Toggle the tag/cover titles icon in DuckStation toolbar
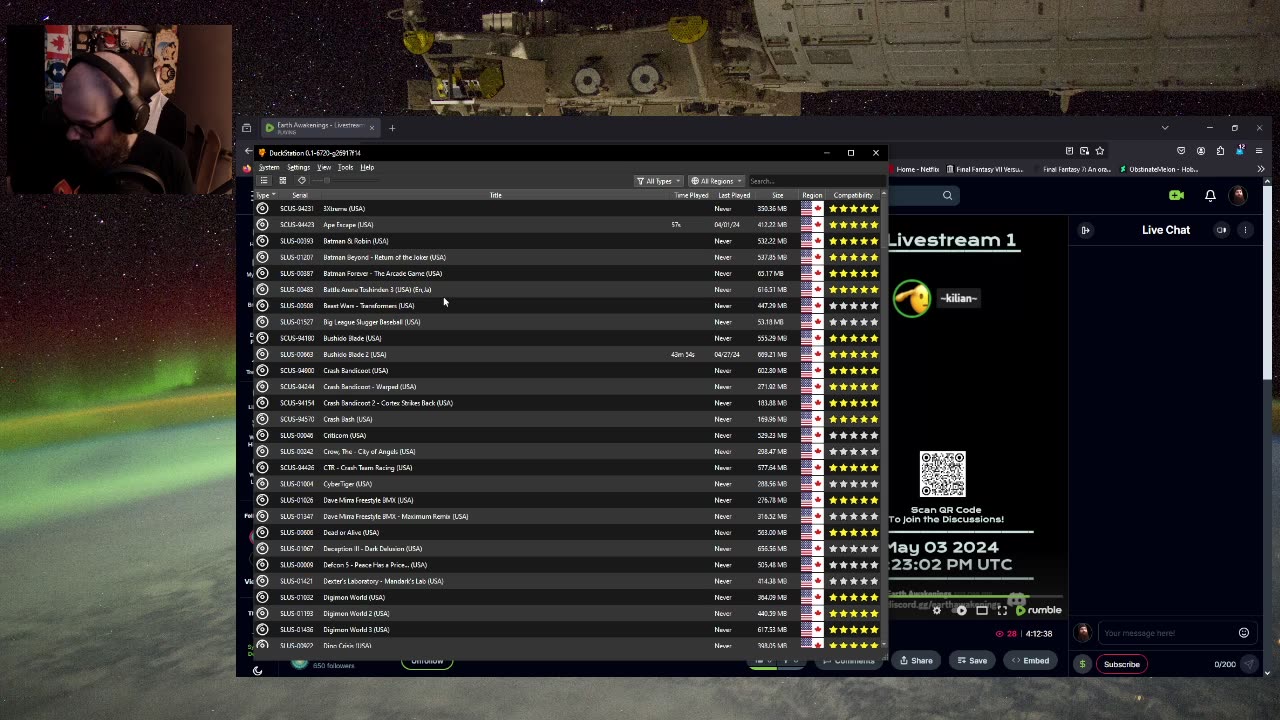Viewport: 1280px width, 720px height. click(x=302, y=181)
